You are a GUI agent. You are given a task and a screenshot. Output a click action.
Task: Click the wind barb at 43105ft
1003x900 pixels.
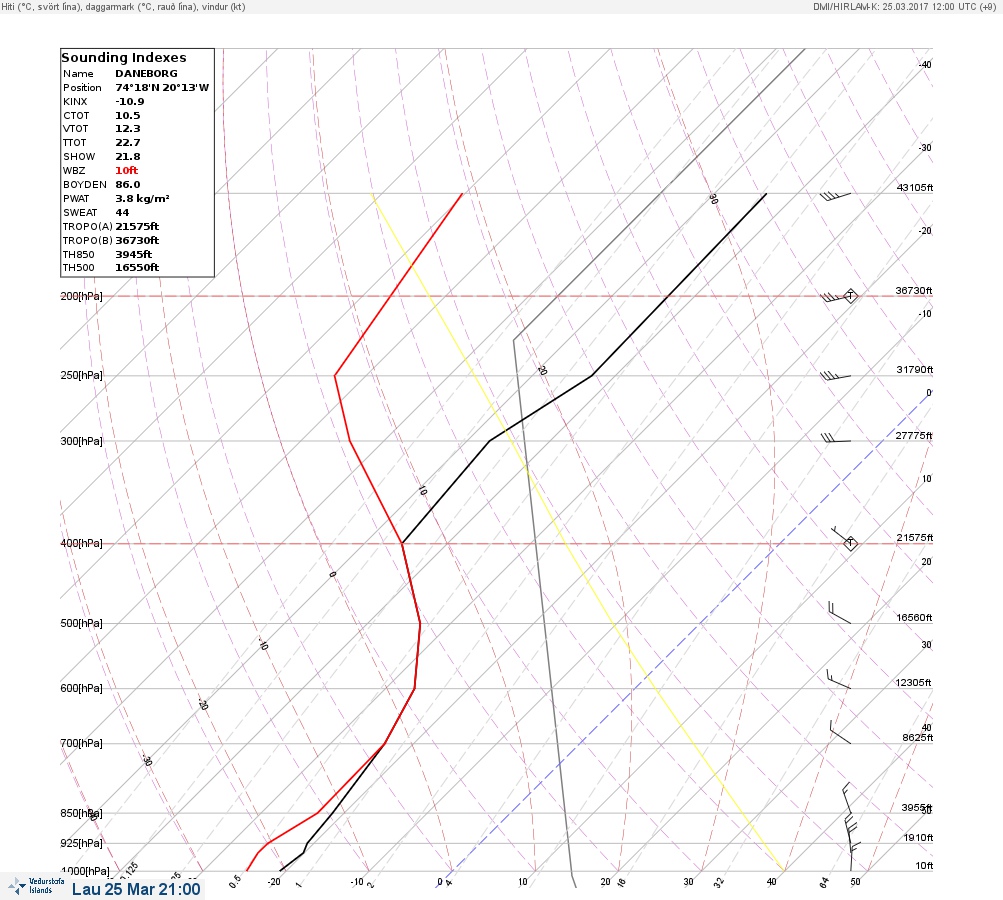pos(835,196)
